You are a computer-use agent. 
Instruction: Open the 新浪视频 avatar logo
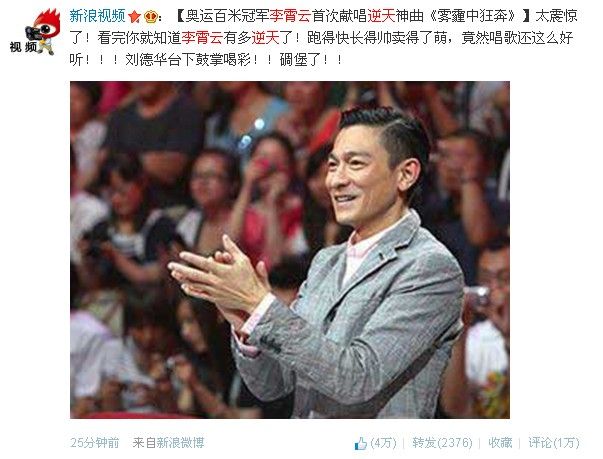tap(35, 32)
